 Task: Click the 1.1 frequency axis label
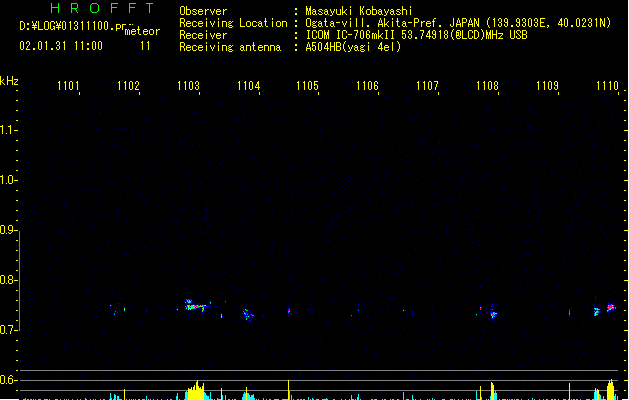tap(8, 130)
